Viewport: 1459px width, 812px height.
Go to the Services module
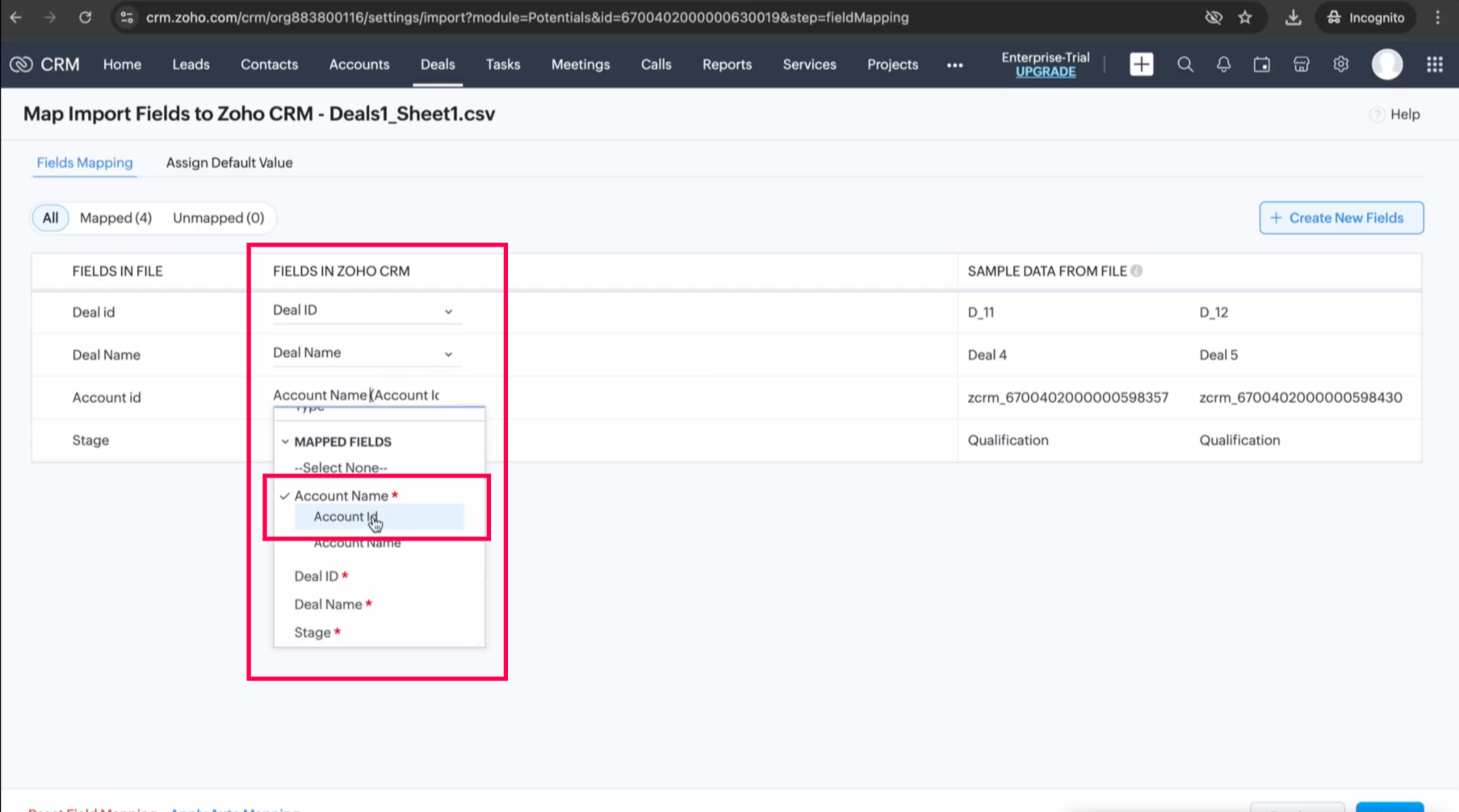pyautogui.click(x=809, y=65)
